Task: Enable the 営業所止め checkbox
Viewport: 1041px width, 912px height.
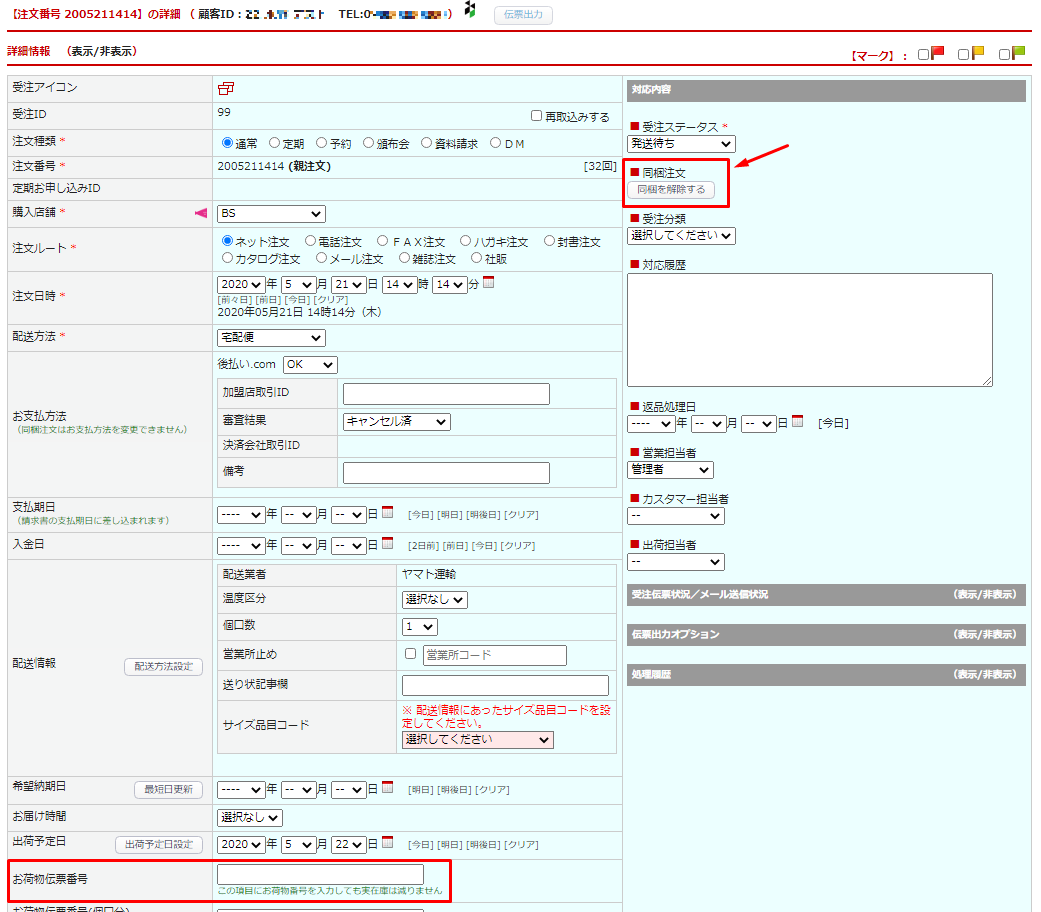Action: click(x=410, y=654)
